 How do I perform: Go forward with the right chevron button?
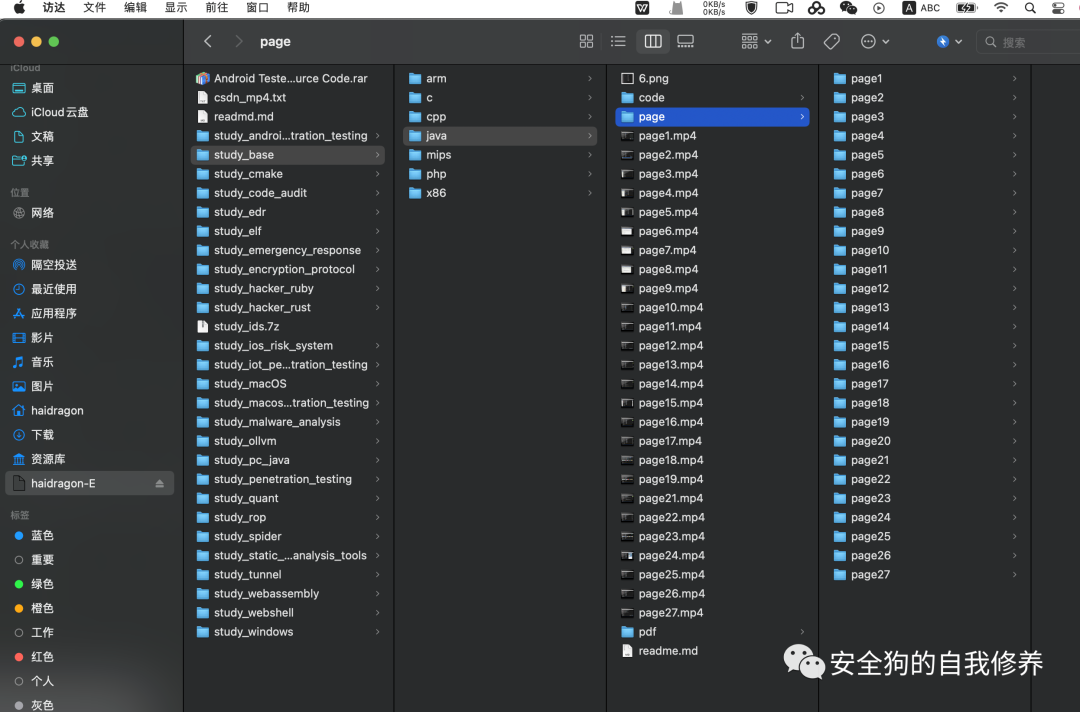point(238,41)
